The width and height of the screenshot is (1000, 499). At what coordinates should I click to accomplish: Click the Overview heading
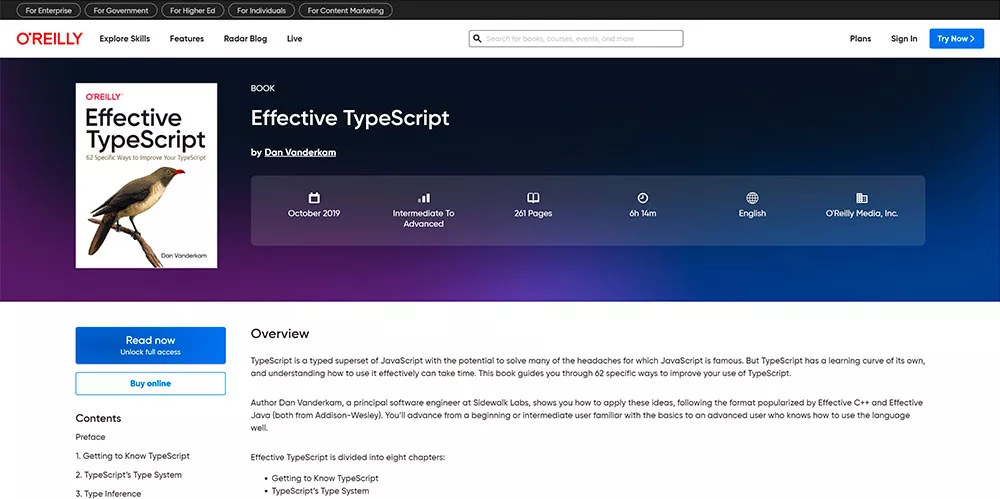(x=280, y=334)
